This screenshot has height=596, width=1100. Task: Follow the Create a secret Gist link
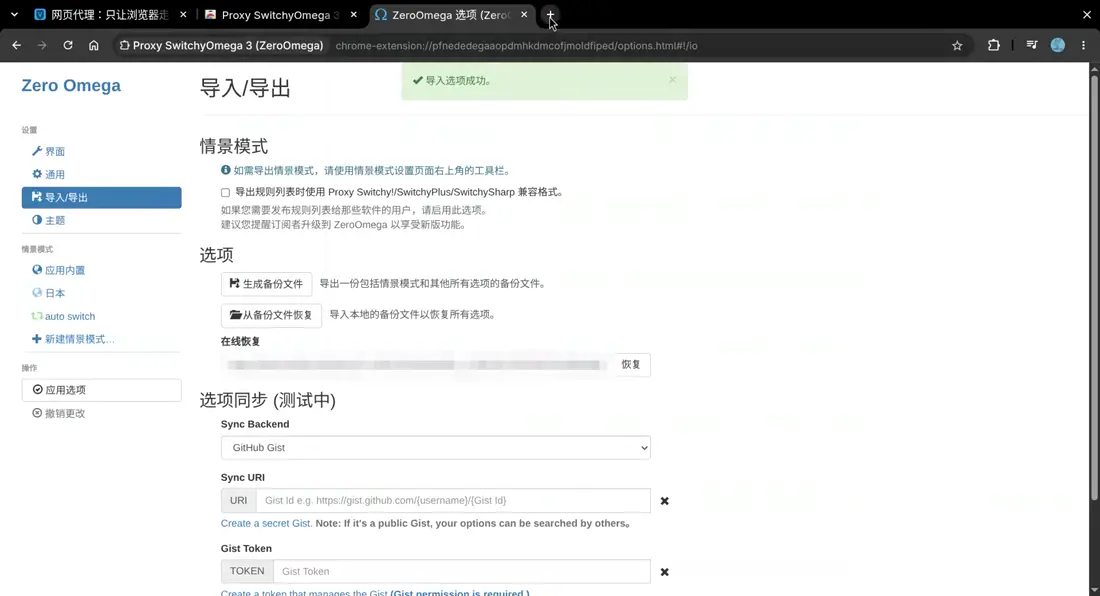pyautogui.click(x=267, y=523)
